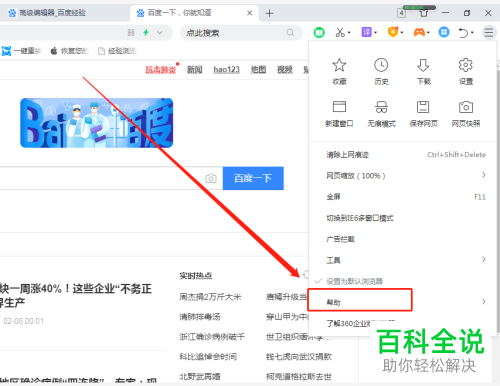Select 广告拦截 menu entry
The image size is (500, 386).
click(x=403, y=239)
